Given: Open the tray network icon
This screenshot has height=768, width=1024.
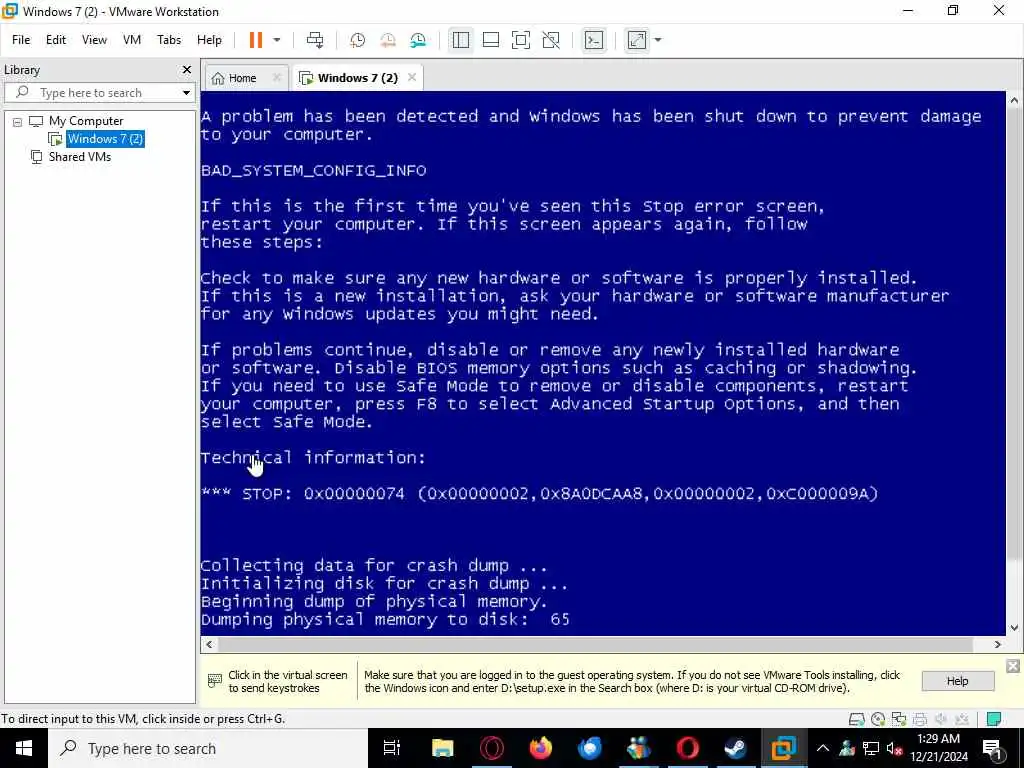Looking at the screenshot, I should (x=871, y=748).
